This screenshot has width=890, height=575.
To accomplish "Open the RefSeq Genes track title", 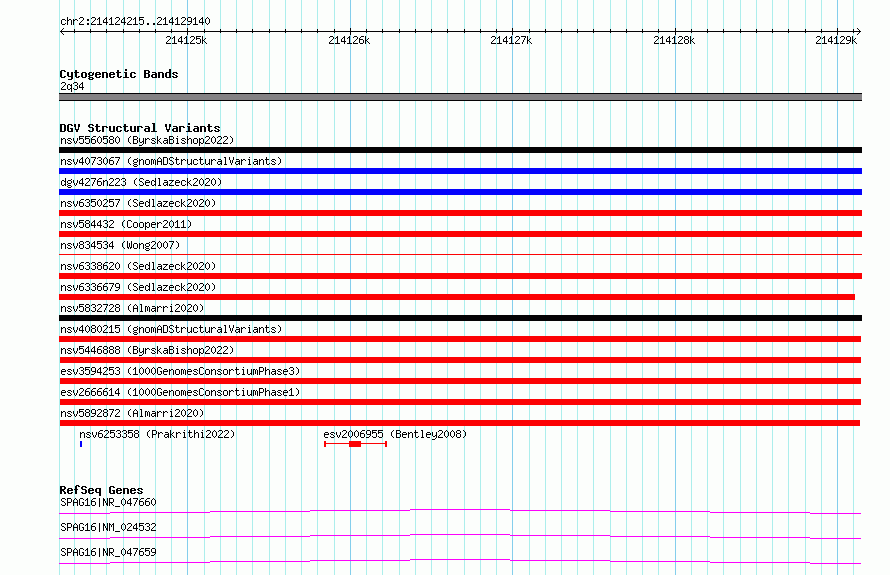I will click(101, 490).
